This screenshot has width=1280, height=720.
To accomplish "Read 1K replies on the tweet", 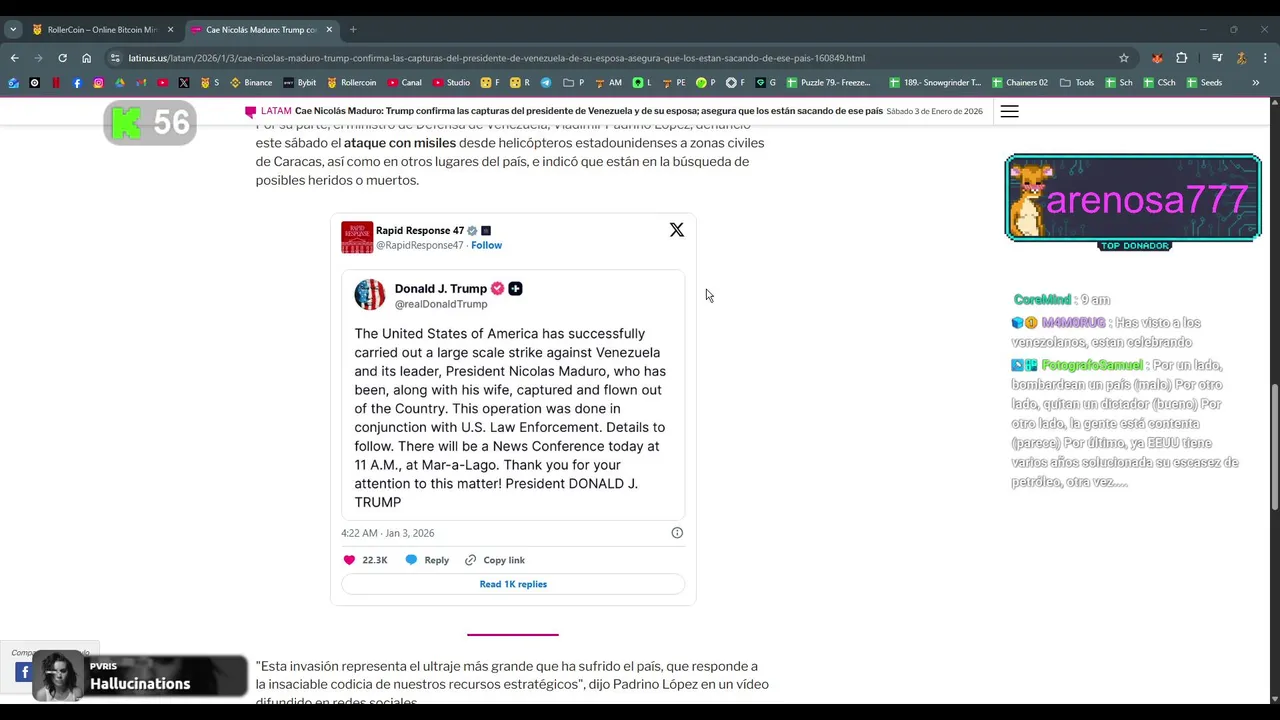I will (x=513, y=584).
